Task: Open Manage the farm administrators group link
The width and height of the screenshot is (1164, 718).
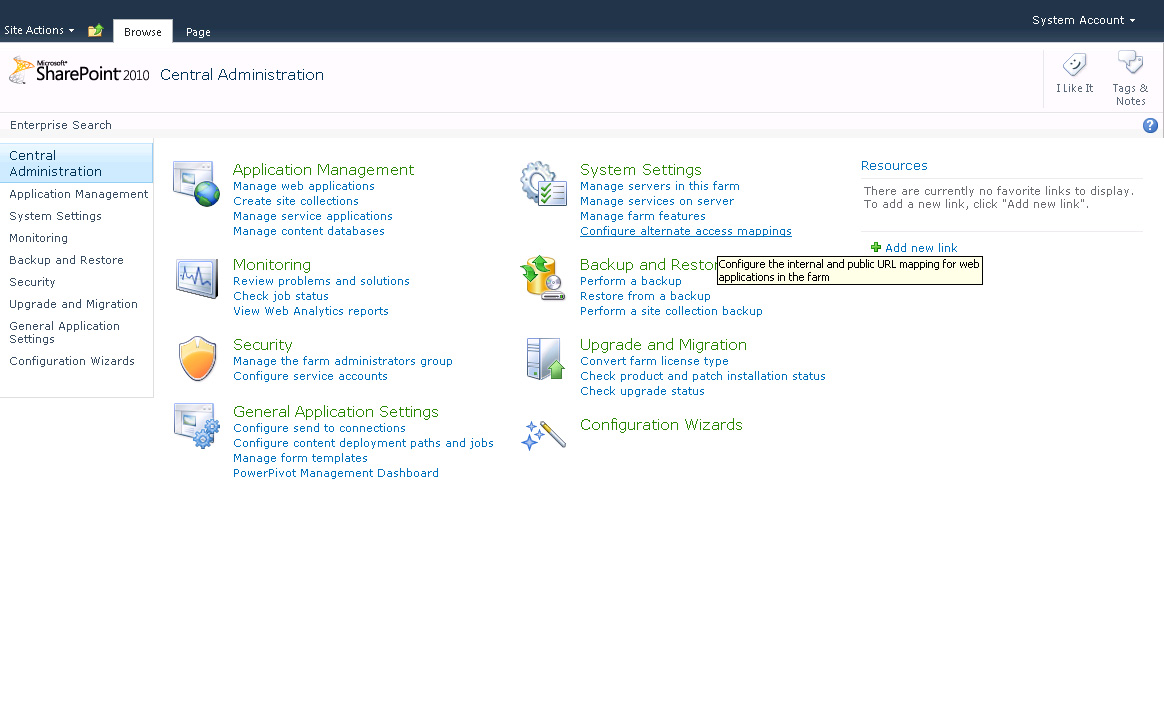Action: 343,361
